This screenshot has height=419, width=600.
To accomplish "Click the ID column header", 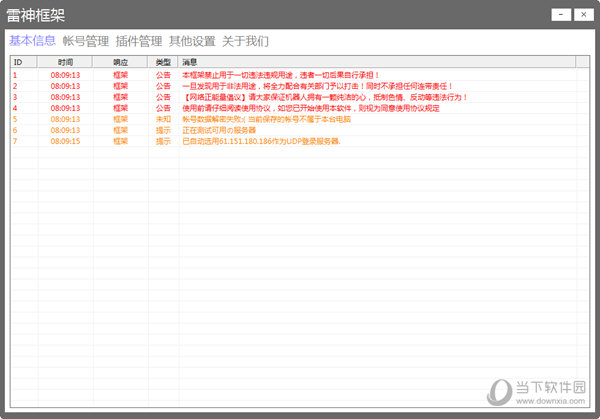I will pos(18,62).
